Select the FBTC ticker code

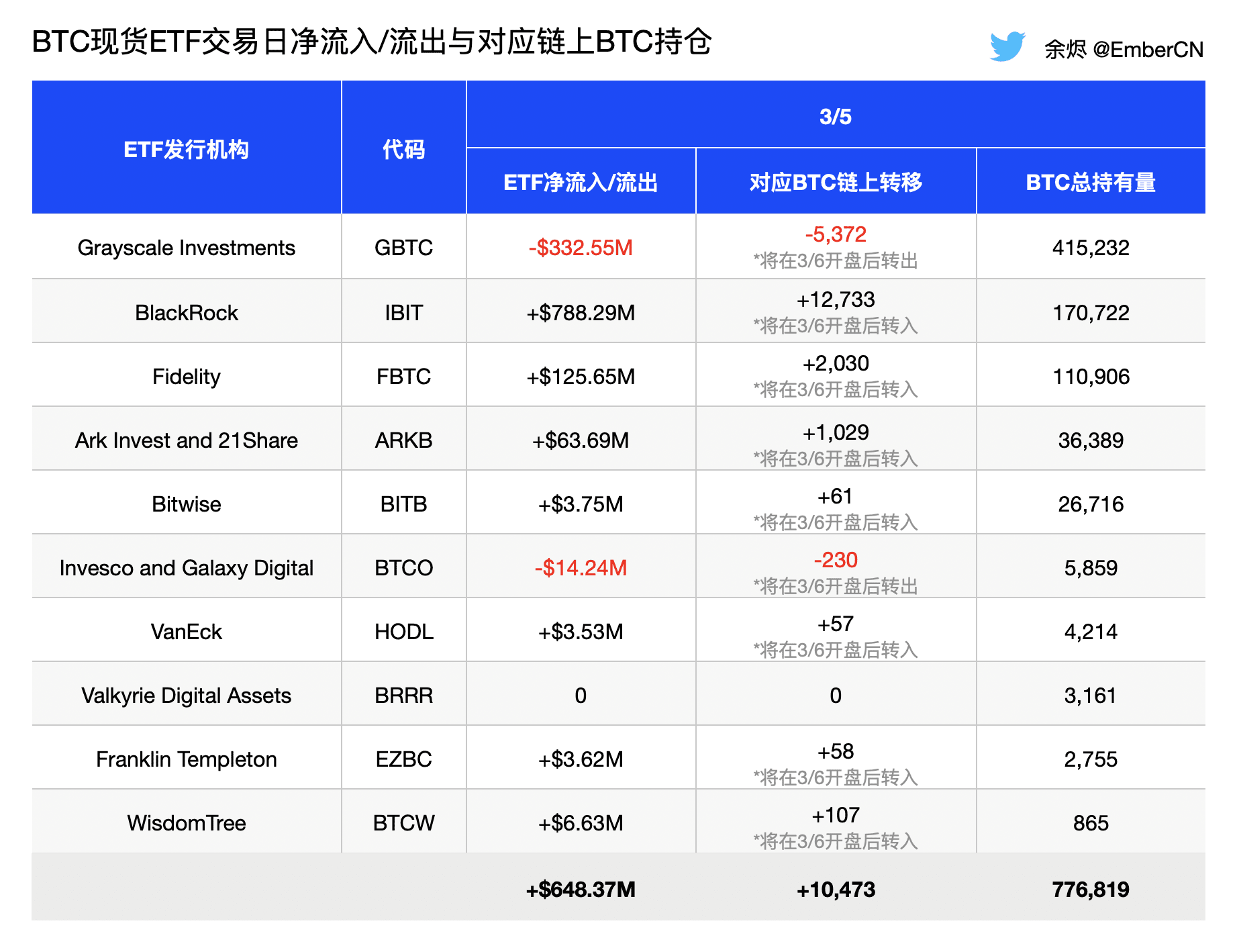[x=403, y=376]
